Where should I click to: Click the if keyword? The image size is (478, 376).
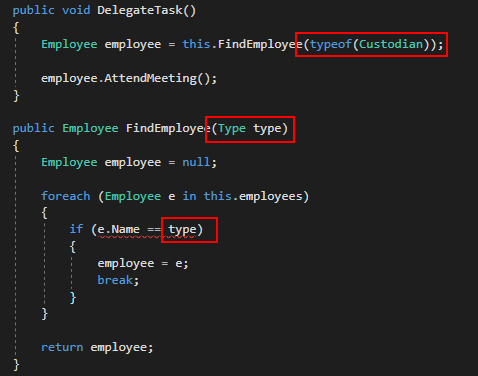click(x=76, y=229)
